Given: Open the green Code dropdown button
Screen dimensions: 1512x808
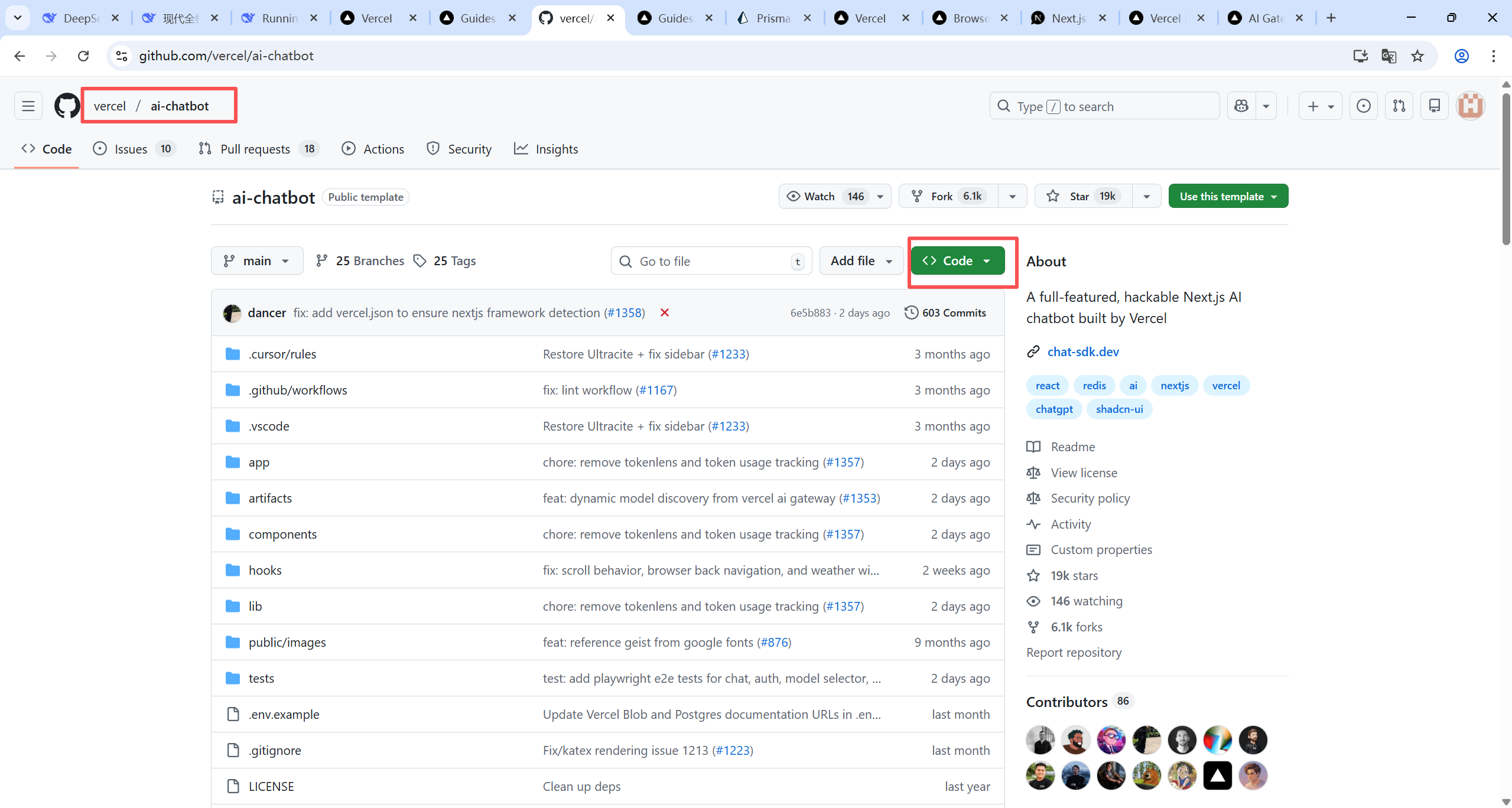Looking at the screenshot, I should pos(958,260).
